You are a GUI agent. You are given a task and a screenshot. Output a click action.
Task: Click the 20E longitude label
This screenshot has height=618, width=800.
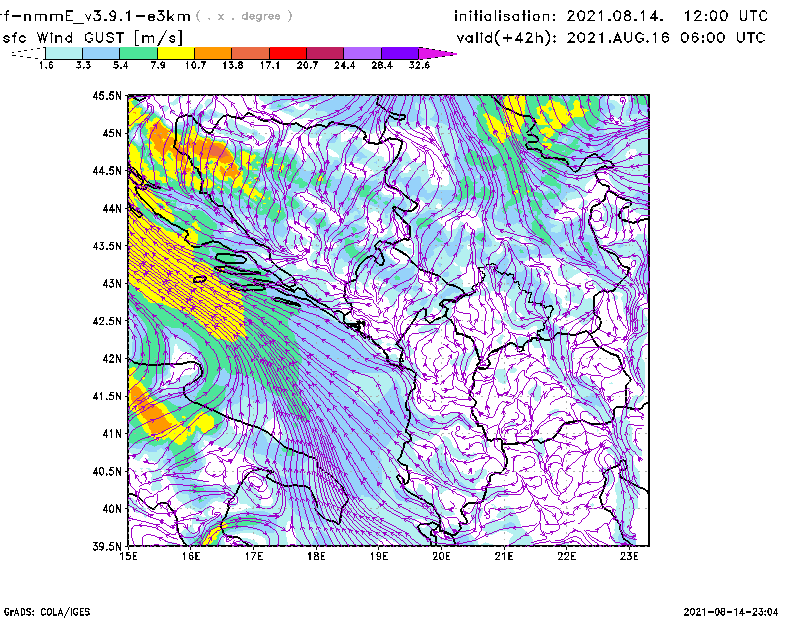tap(441, 556)
